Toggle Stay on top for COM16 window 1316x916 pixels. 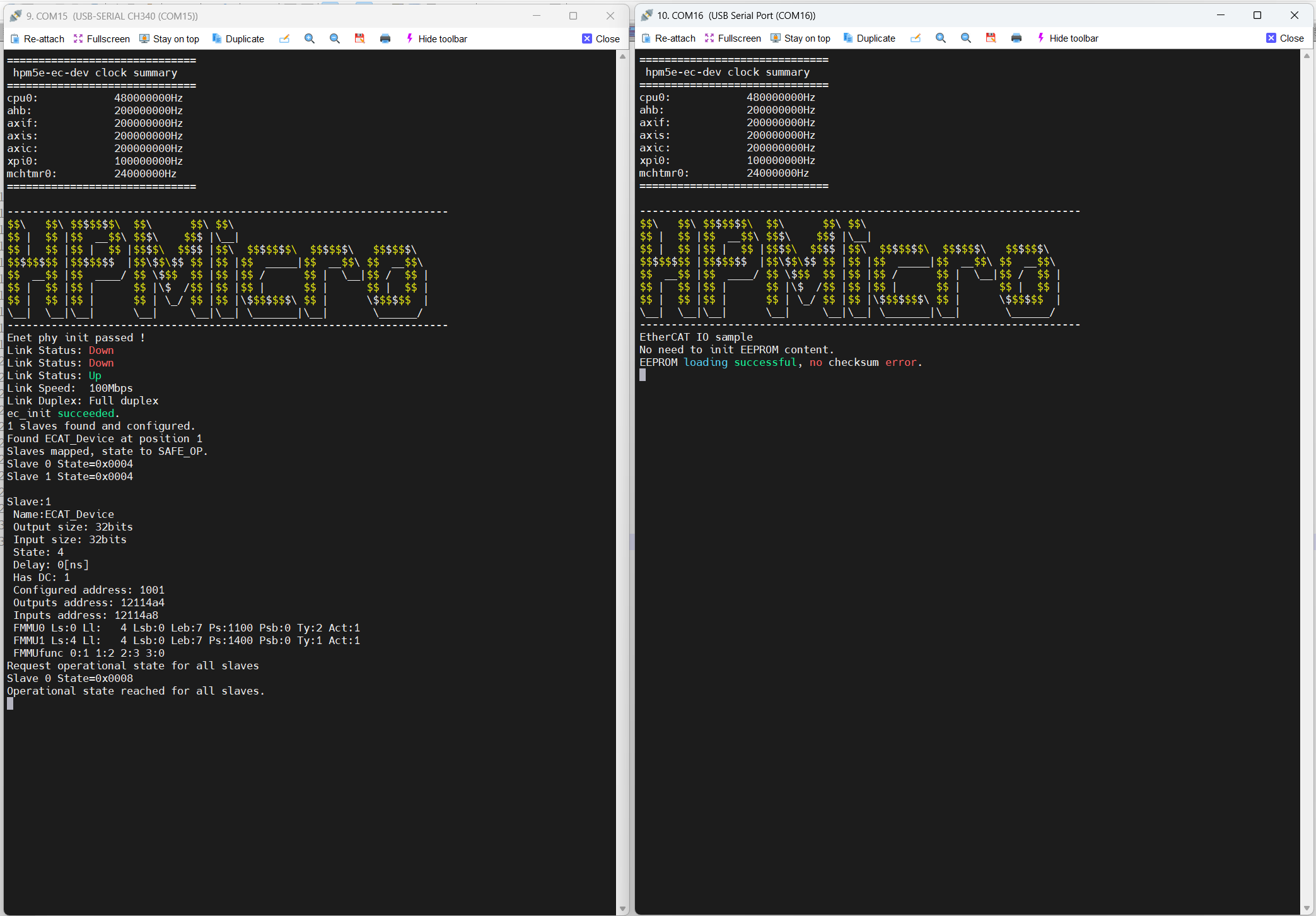pos(800,38)
